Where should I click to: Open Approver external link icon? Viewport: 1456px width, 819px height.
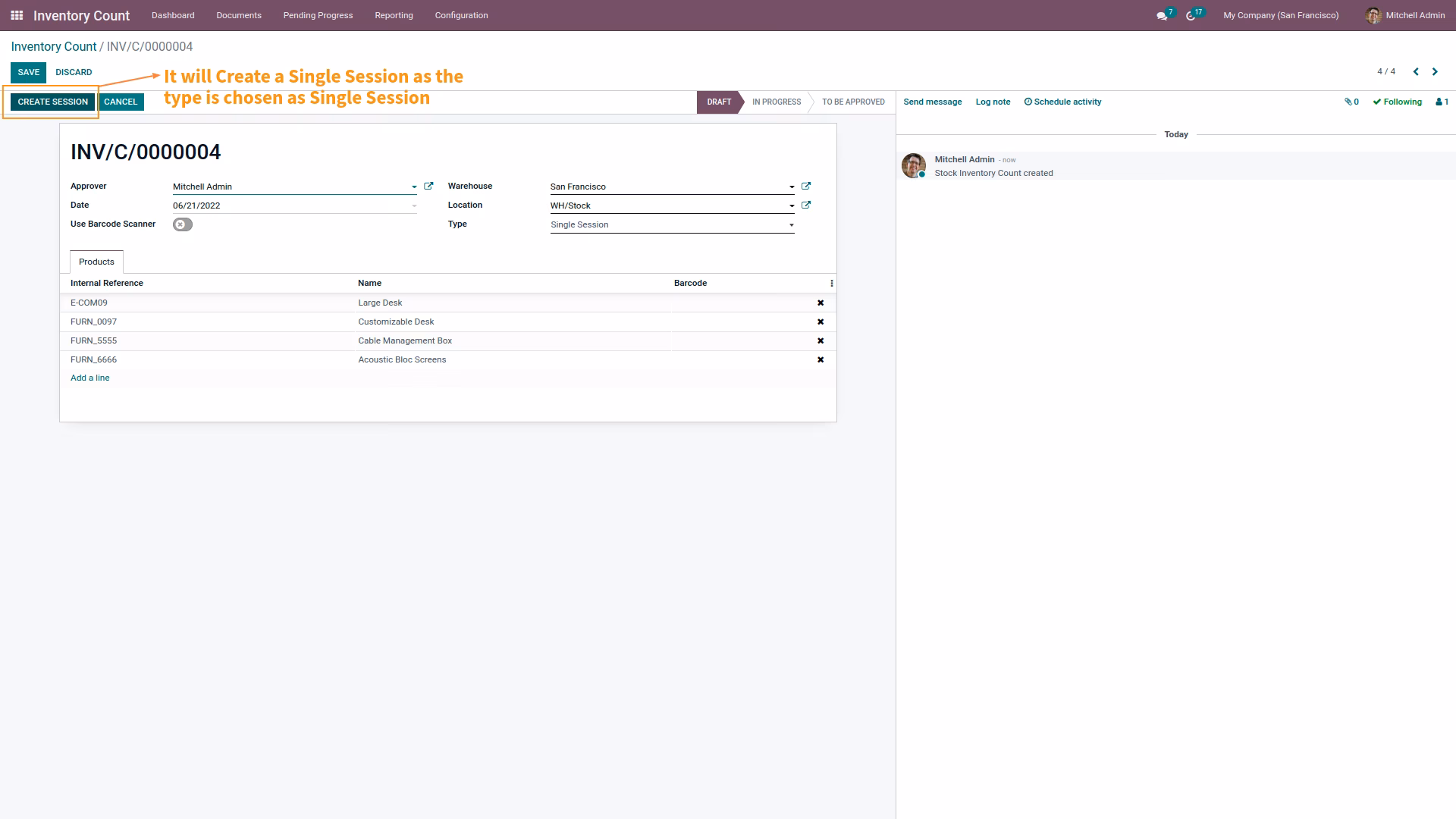[428, 186]
